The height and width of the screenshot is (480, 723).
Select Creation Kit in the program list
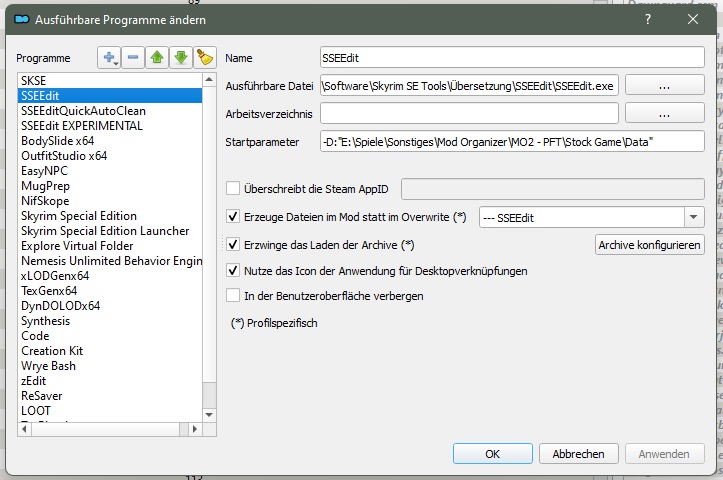point(52,351)
